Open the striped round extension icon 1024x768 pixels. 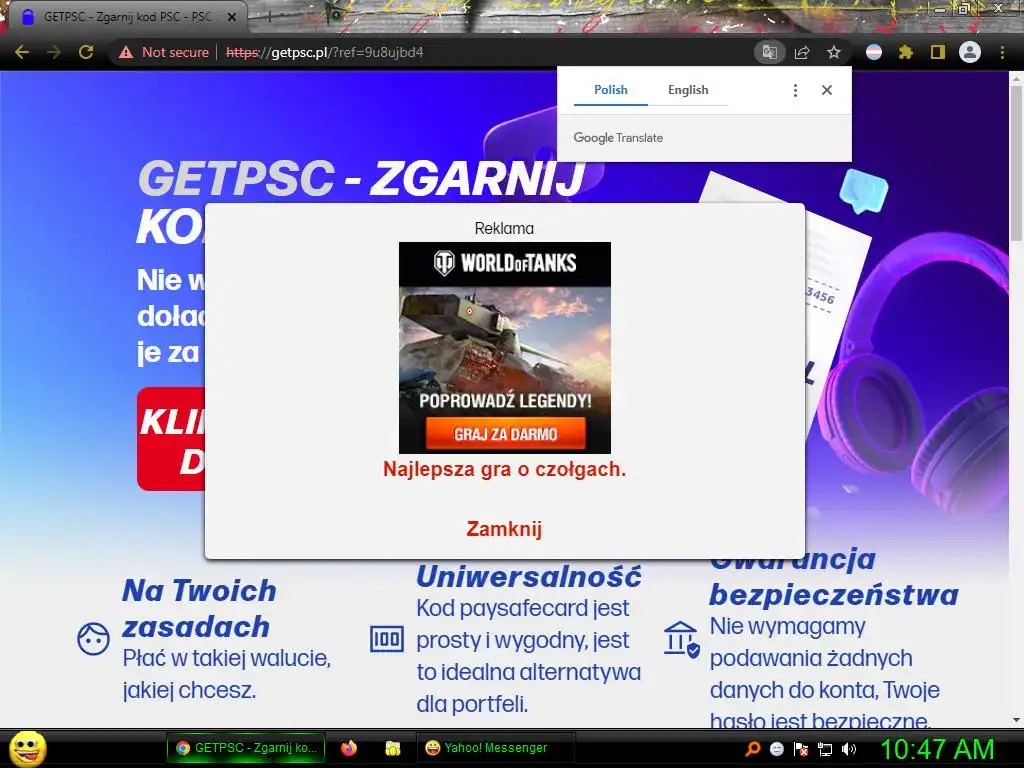point(874,52)
